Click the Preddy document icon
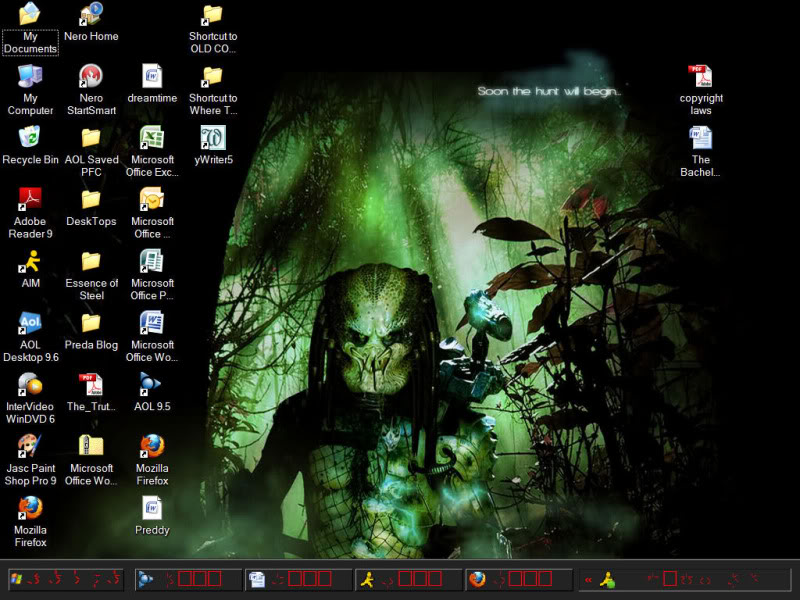 pyautogui.click(x=152, y=516)
